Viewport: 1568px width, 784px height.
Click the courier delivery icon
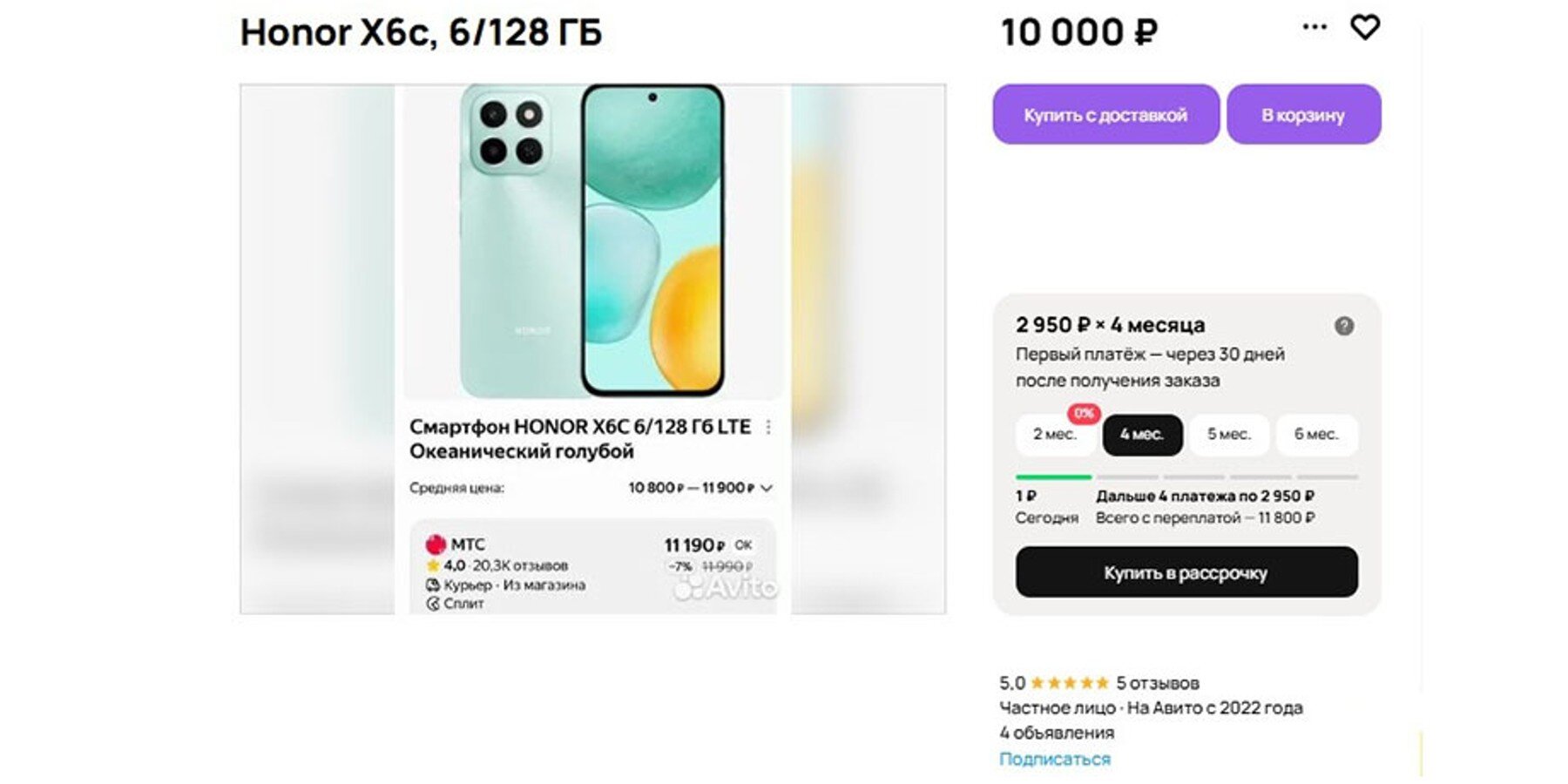click(433, 585)
